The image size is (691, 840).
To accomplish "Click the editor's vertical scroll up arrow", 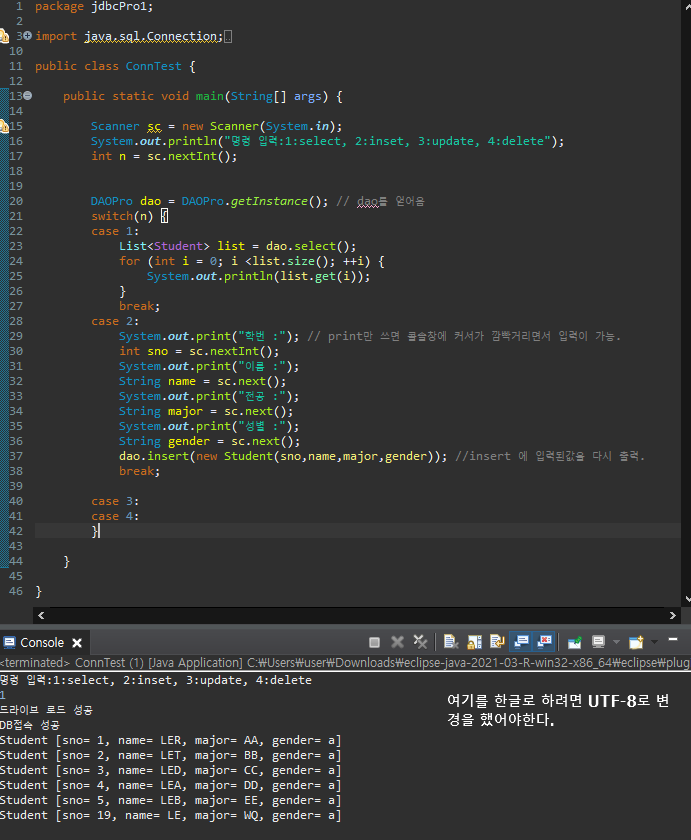I will click(x=687, y=7).
